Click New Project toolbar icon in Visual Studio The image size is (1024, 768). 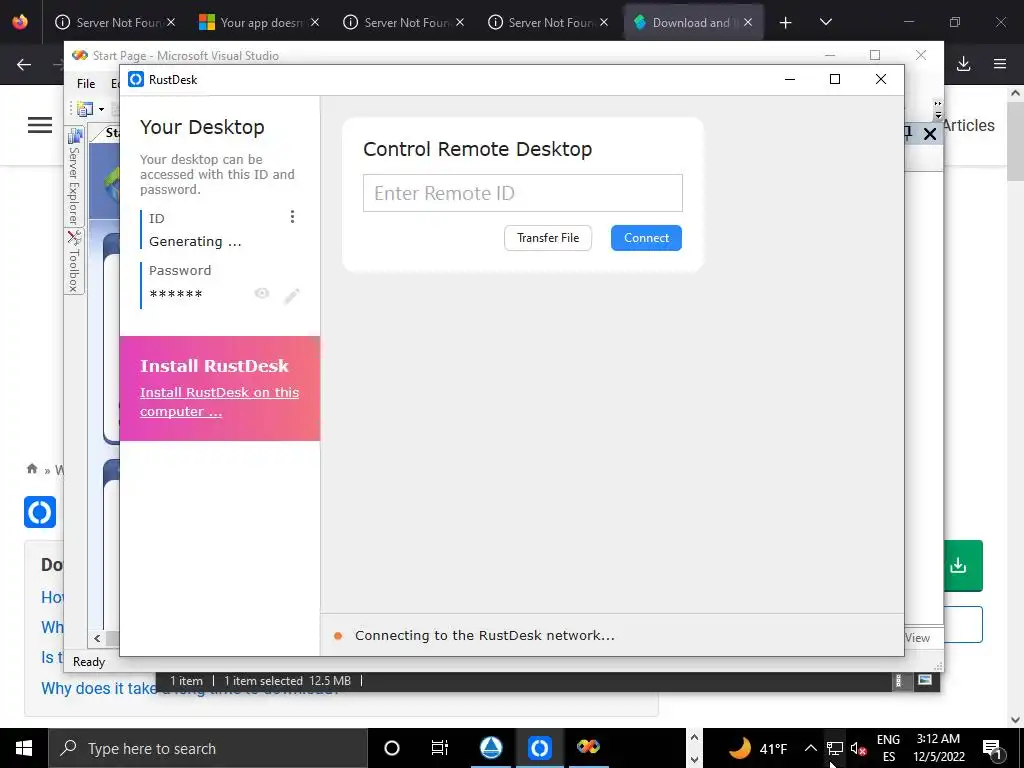(85, 109)
